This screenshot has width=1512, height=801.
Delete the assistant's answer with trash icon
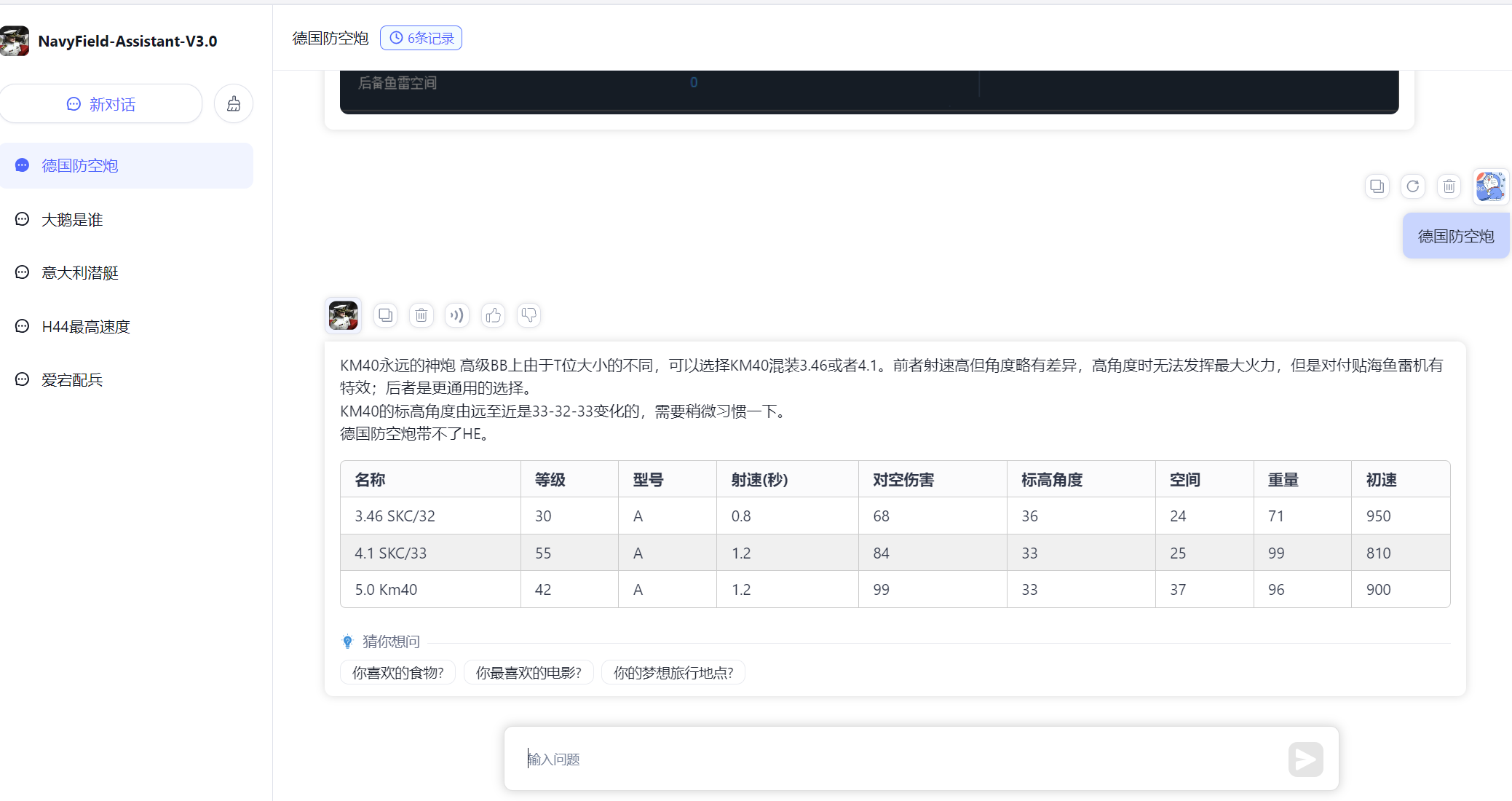(421, 315)
